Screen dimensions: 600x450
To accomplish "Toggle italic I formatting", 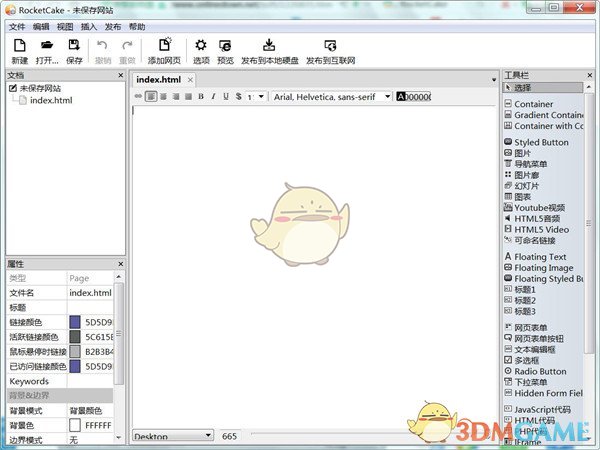I will (x=213, y=96).
